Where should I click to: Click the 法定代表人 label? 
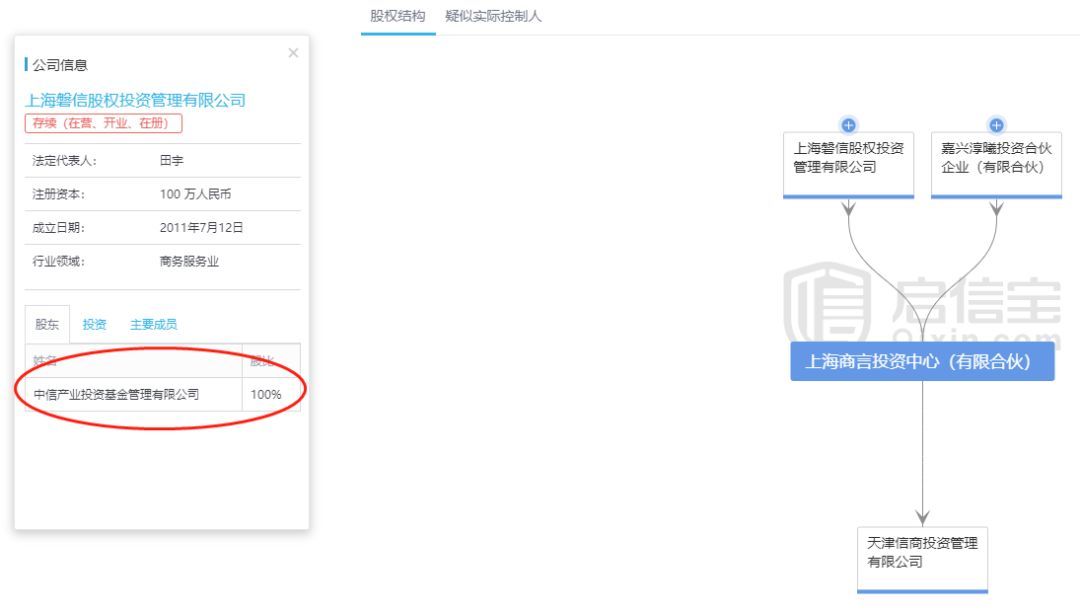click(64, 160)
